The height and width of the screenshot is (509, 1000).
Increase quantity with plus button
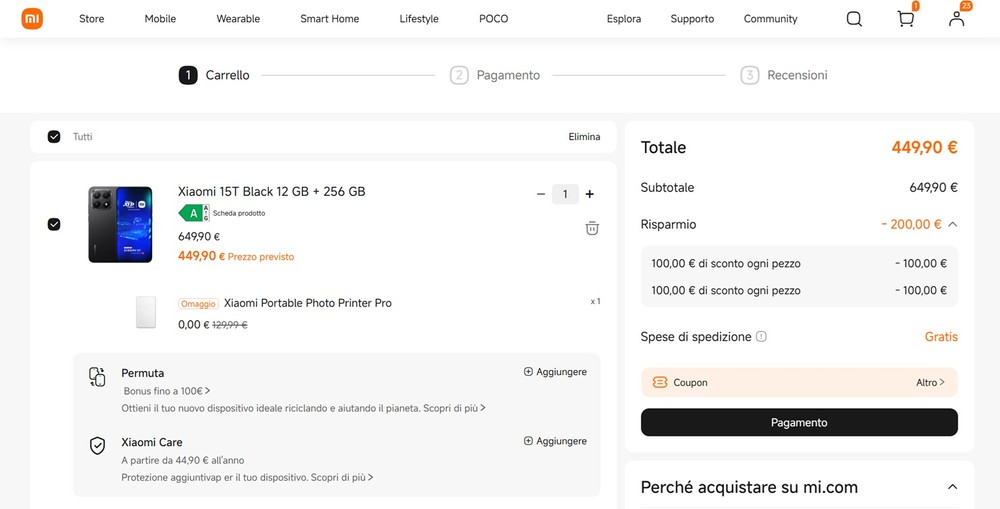pyautogui.click(x=590, y=194)
